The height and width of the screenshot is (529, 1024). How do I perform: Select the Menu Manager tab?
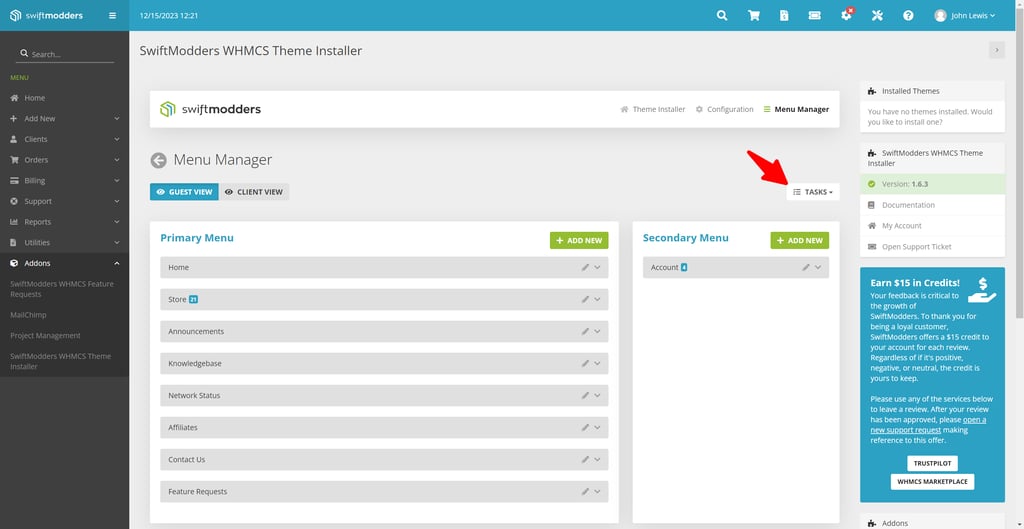pos(796,109)
